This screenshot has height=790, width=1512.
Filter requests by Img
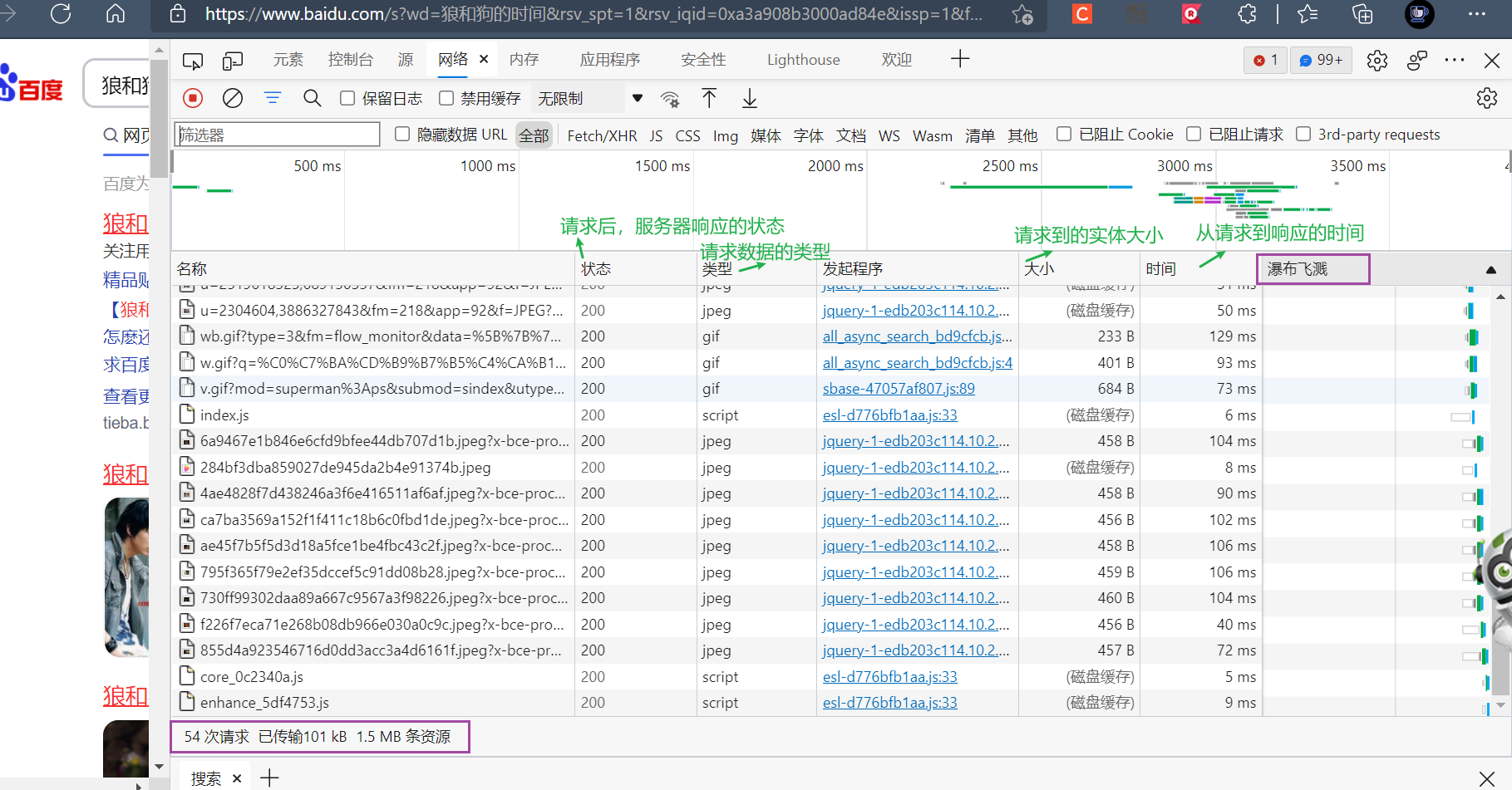[x=726, y=135]
